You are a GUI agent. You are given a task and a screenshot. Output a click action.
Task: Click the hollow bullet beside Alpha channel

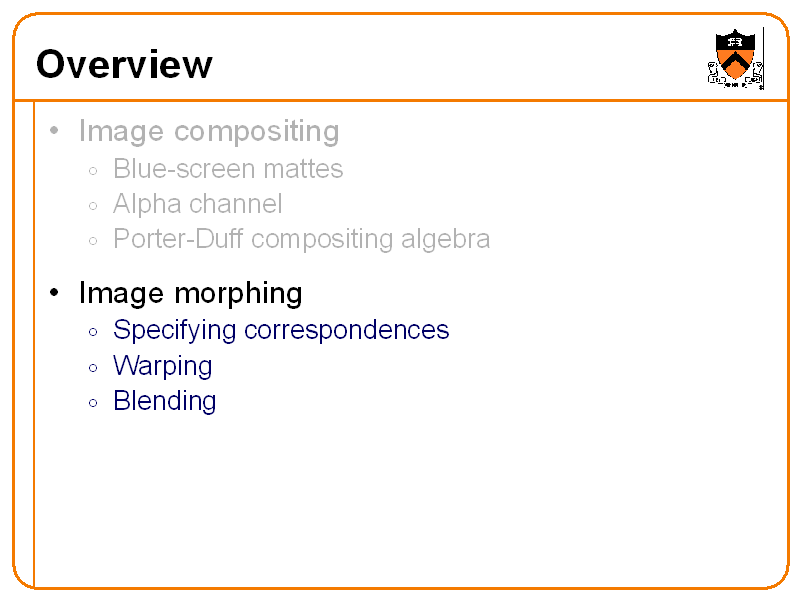pos(92,206)
